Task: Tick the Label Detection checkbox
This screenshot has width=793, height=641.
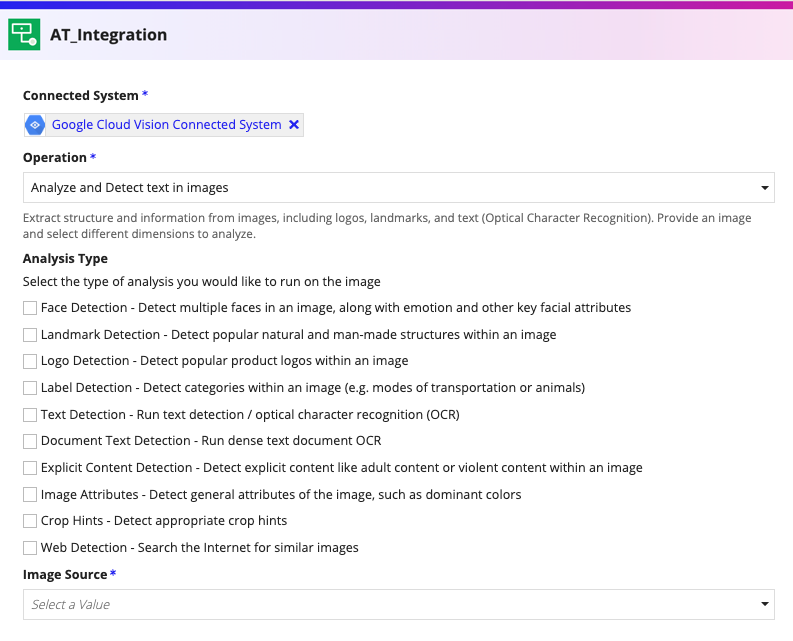Action: [x=30, y=388]
